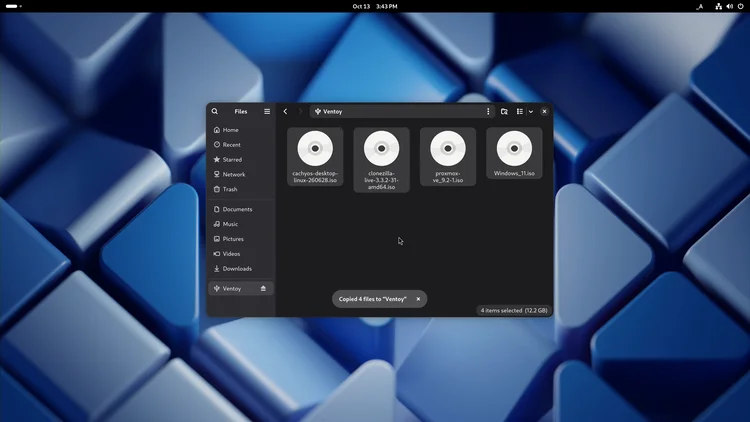Go to Videos folder

[x=241, y=254]
